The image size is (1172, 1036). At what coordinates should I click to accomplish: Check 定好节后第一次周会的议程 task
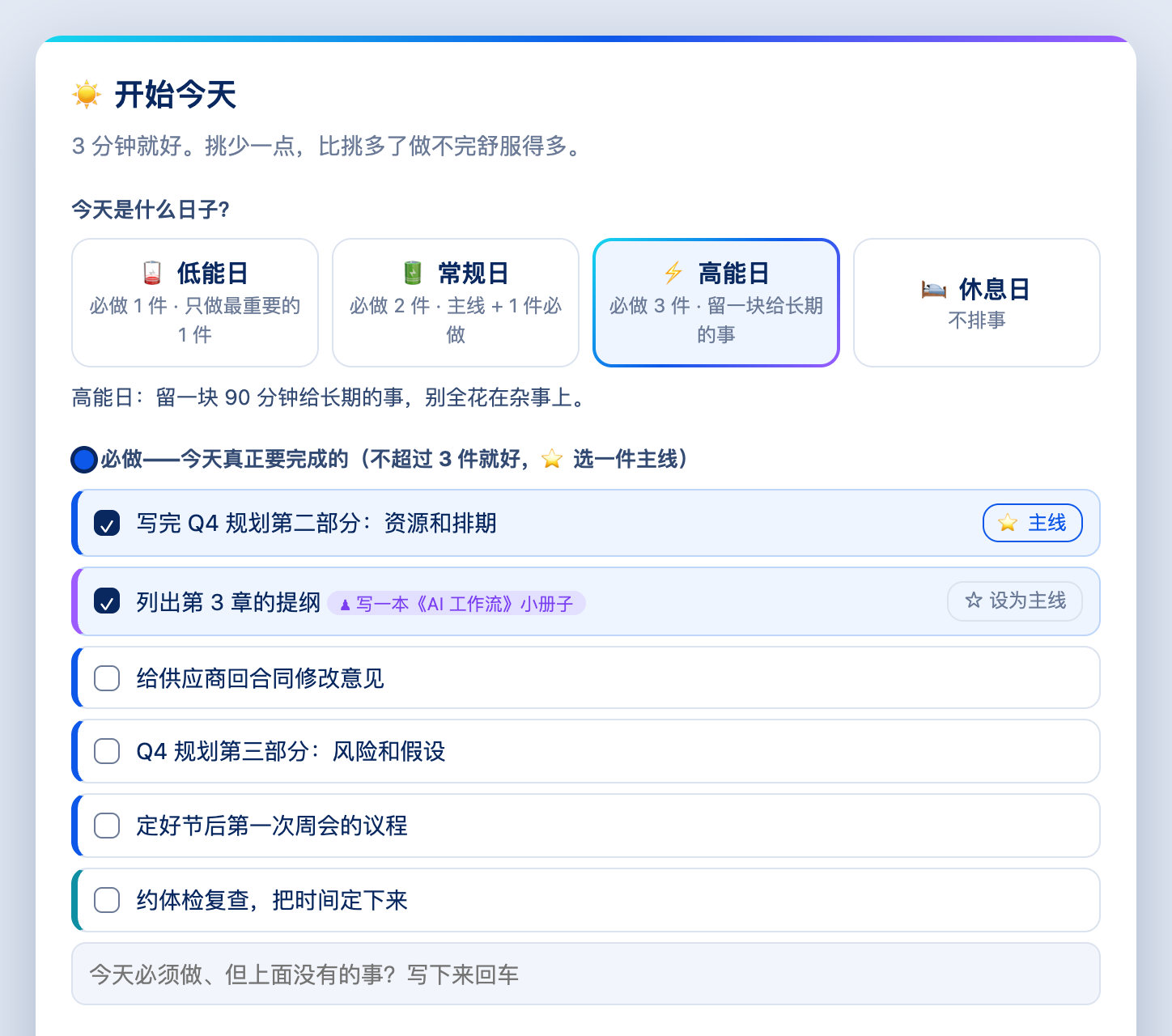[107, 826]
